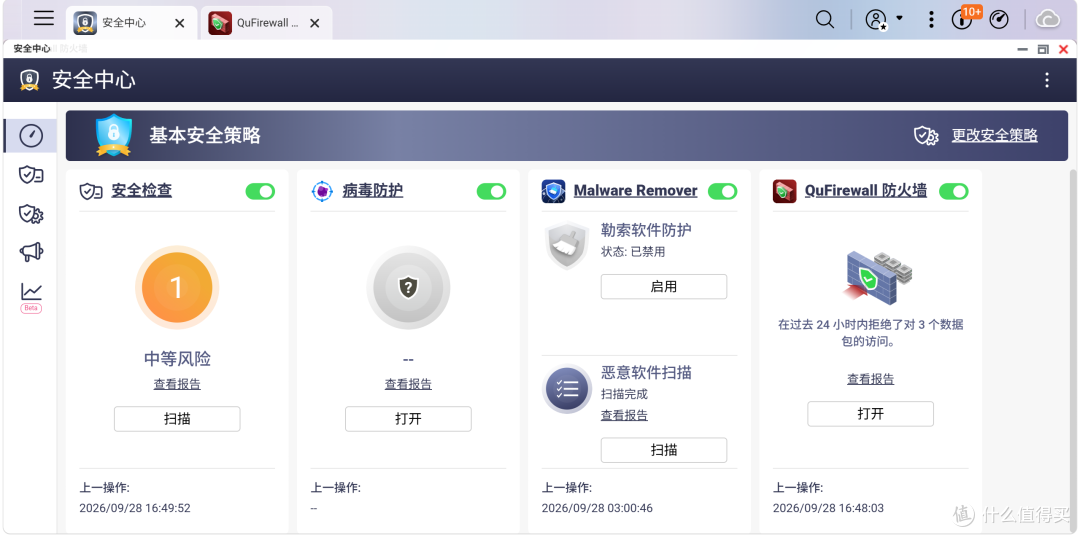Click 扫描 button under 恶意软件扫描
This screenshot has height=537, width=1080.
[x=664, y=450]
